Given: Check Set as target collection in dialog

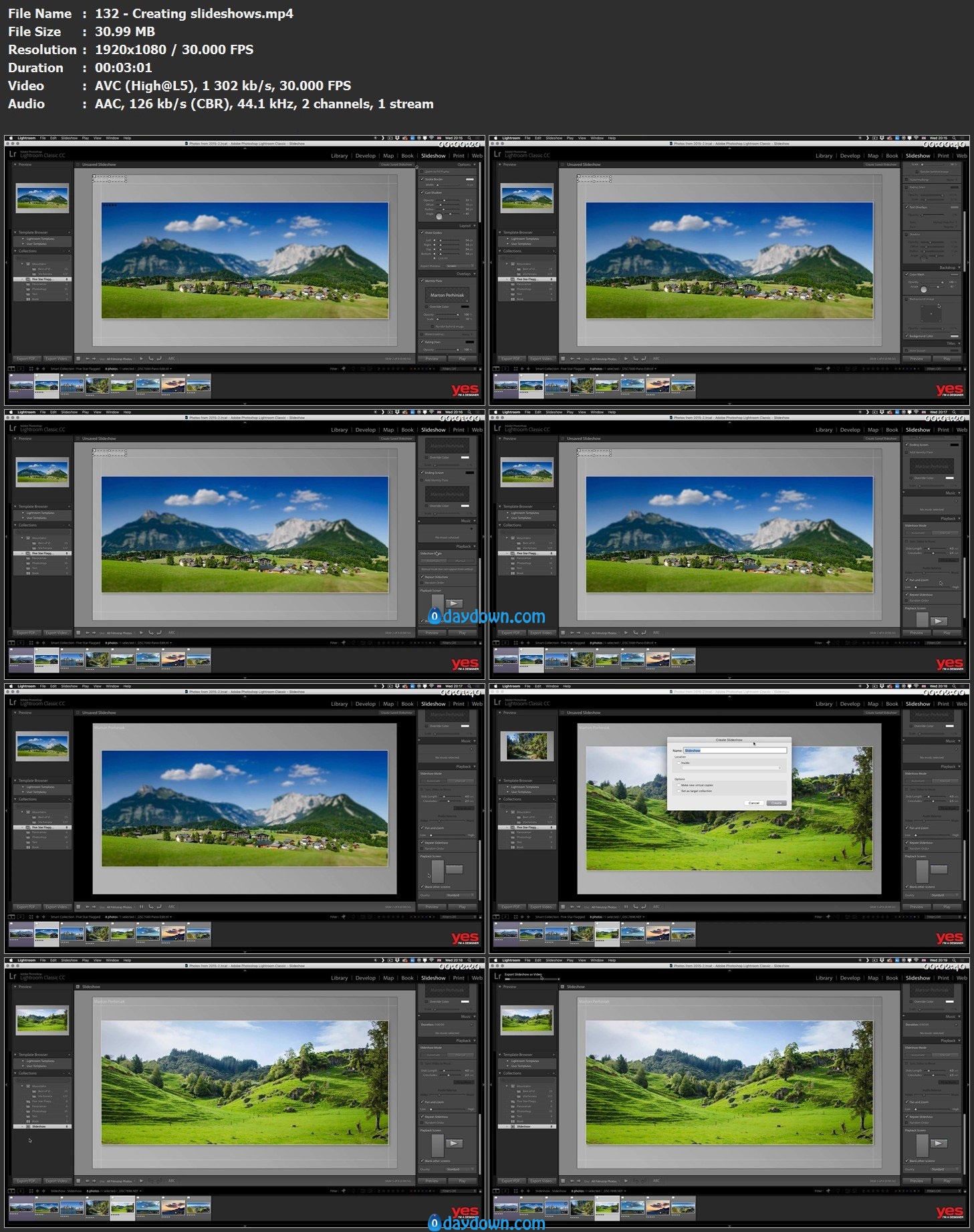Looking at the screenshot, I should [679, 791].
